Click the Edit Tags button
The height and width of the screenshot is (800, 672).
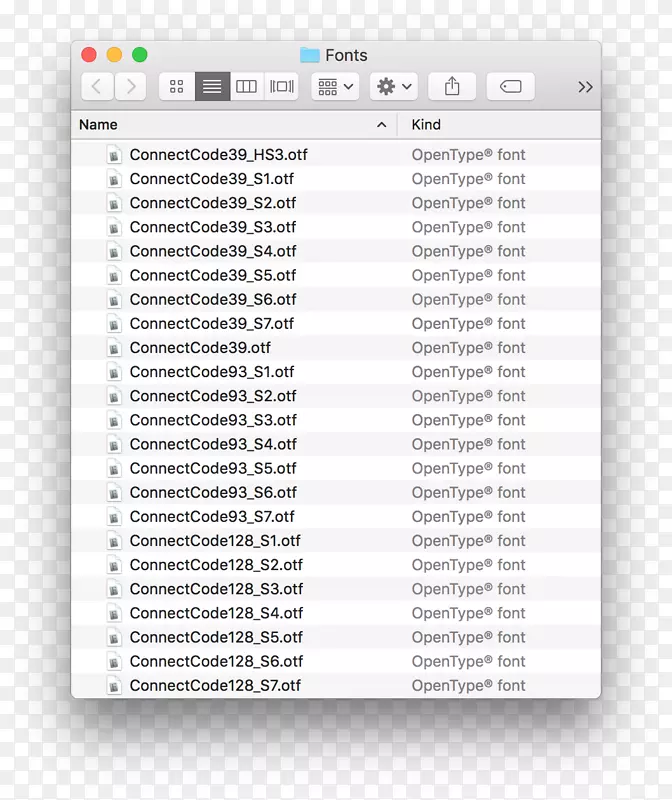(510, 86)
